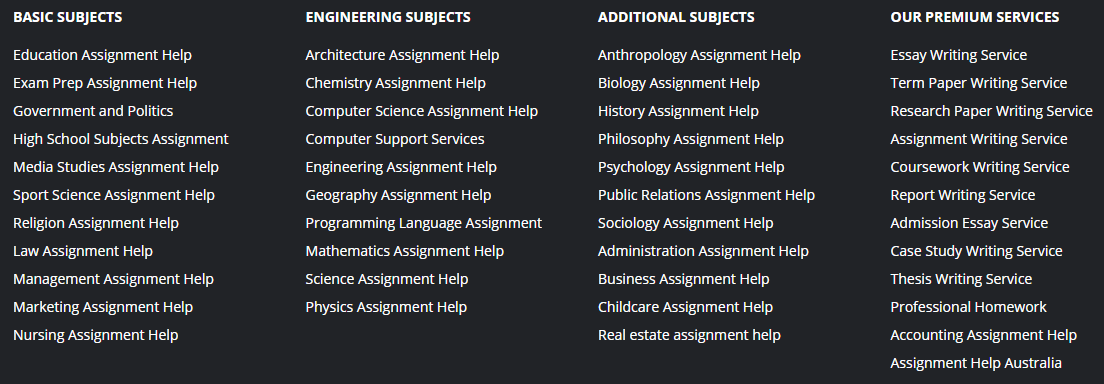Open Anthropology Assignment Help link
Image resolution: width=1104 pixels, height=384 pixels.
click(699, 55)
